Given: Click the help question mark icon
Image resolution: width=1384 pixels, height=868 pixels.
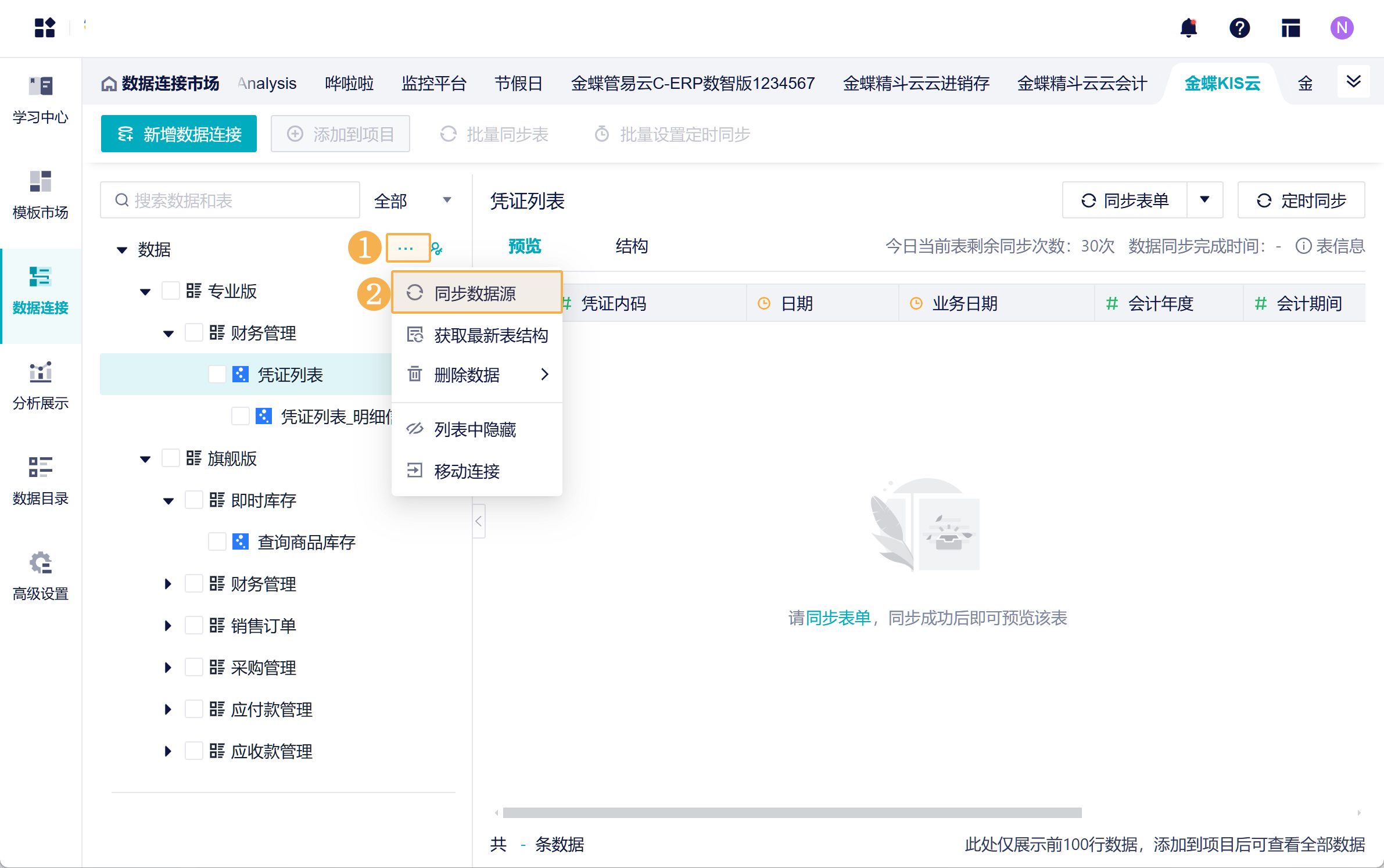Looking at the screenshot, I should [1239, 28].
